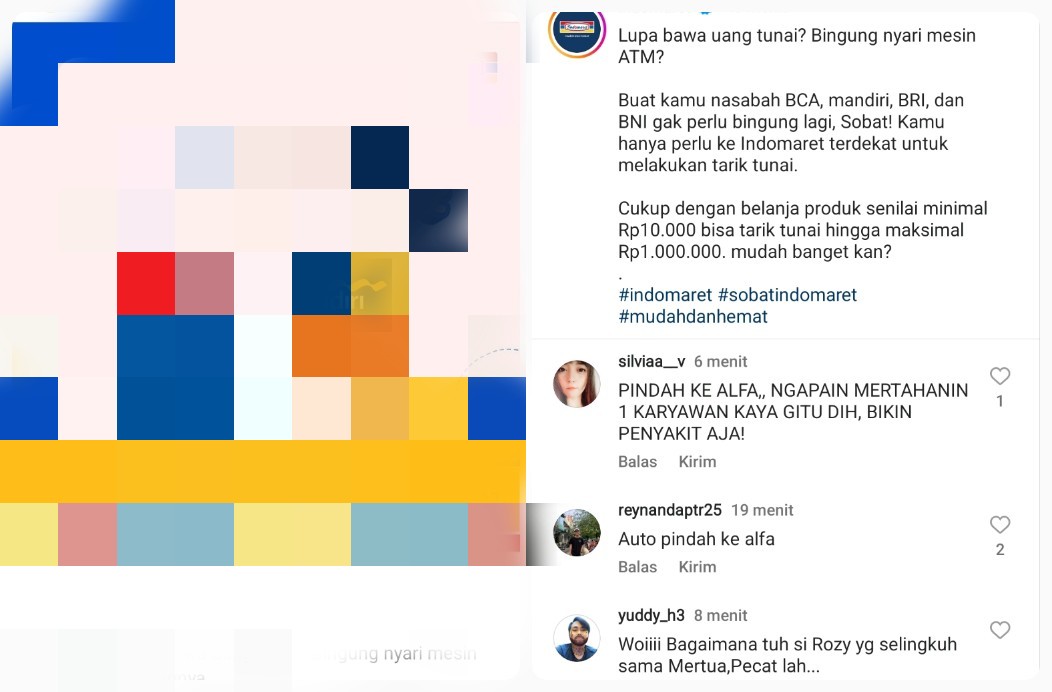Open the reynandaptr25 username link

coord(670,510)
